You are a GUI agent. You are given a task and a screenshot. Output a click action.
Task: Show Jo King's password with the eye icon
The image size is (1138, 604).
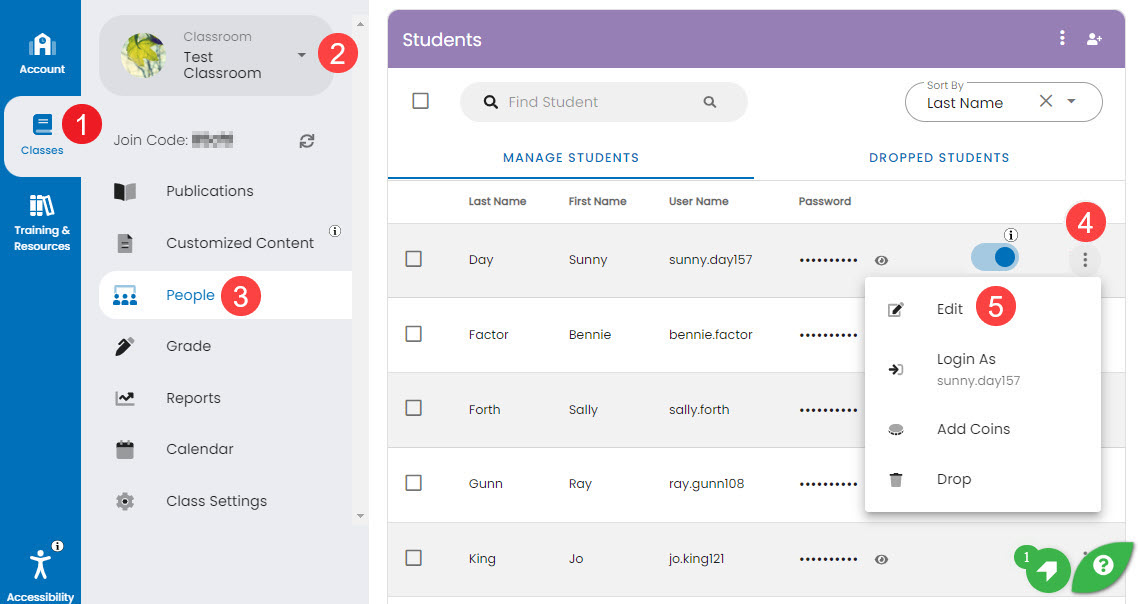[881, 560]
